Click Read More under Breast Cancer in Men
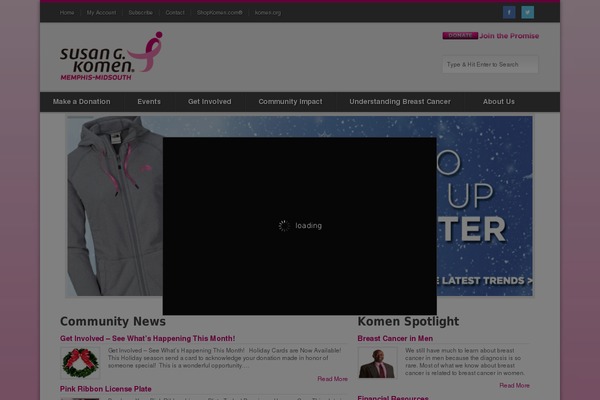This screenshot has height=400, width=600. coord(515,385)
